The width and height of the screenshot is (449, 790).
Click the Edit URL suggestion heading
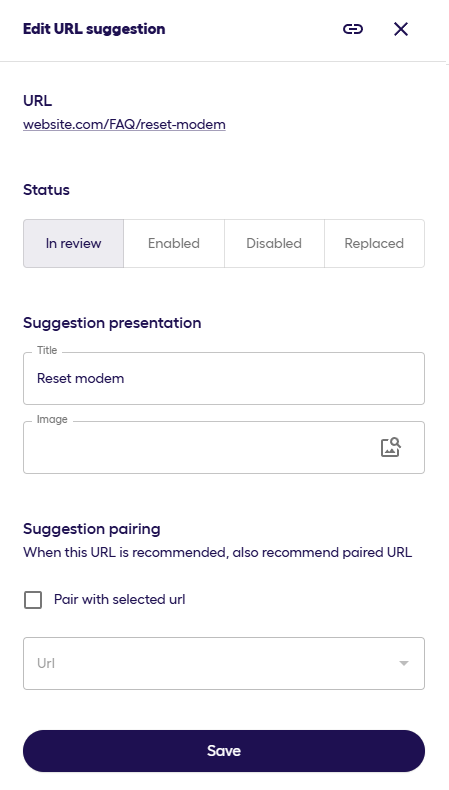click(x=94, y=29)
